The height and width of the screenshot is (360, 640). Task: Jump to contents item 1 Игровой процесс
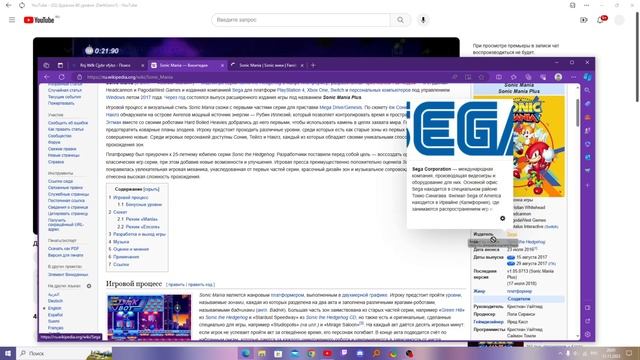(x=129, y=197)
